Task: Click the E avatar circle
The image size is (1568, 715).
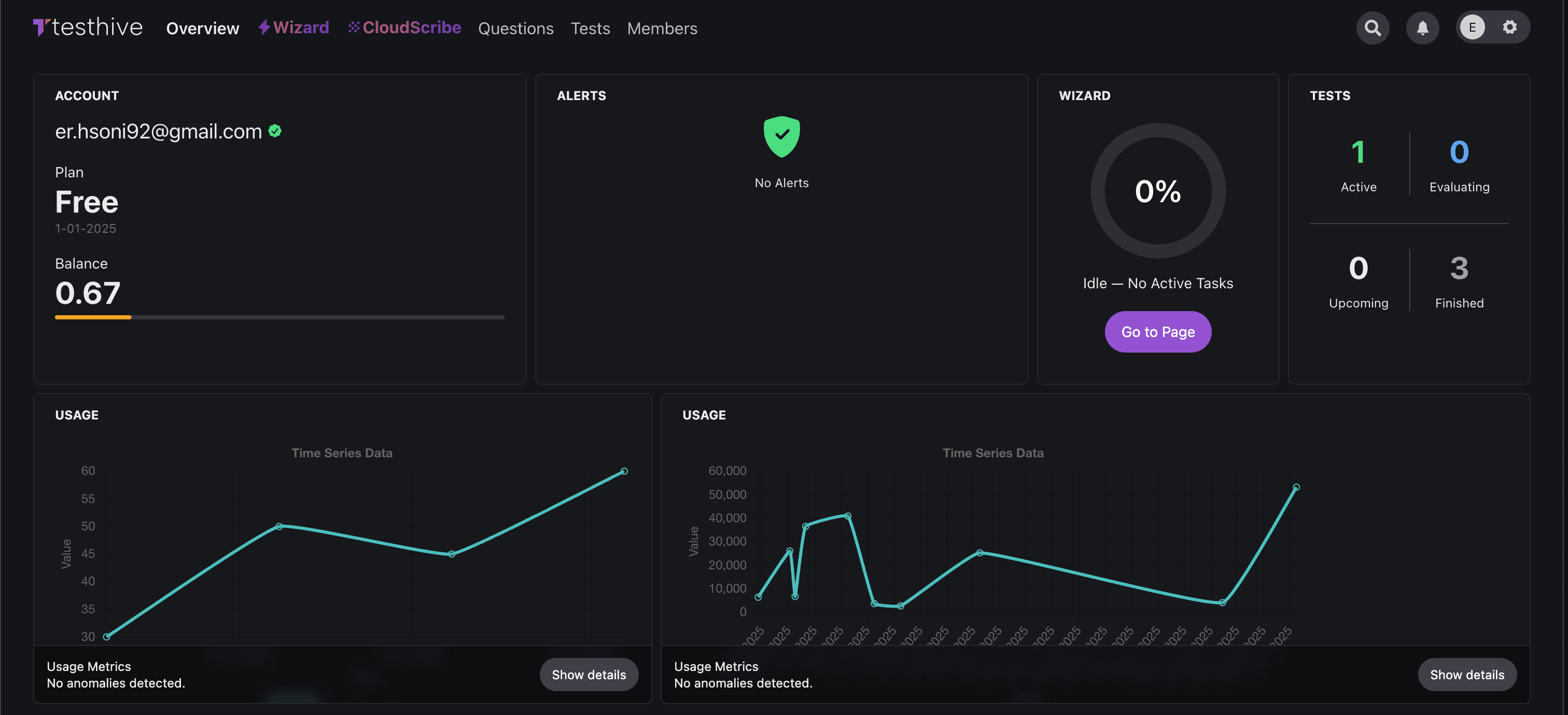Action: [x=1473, y=27]
